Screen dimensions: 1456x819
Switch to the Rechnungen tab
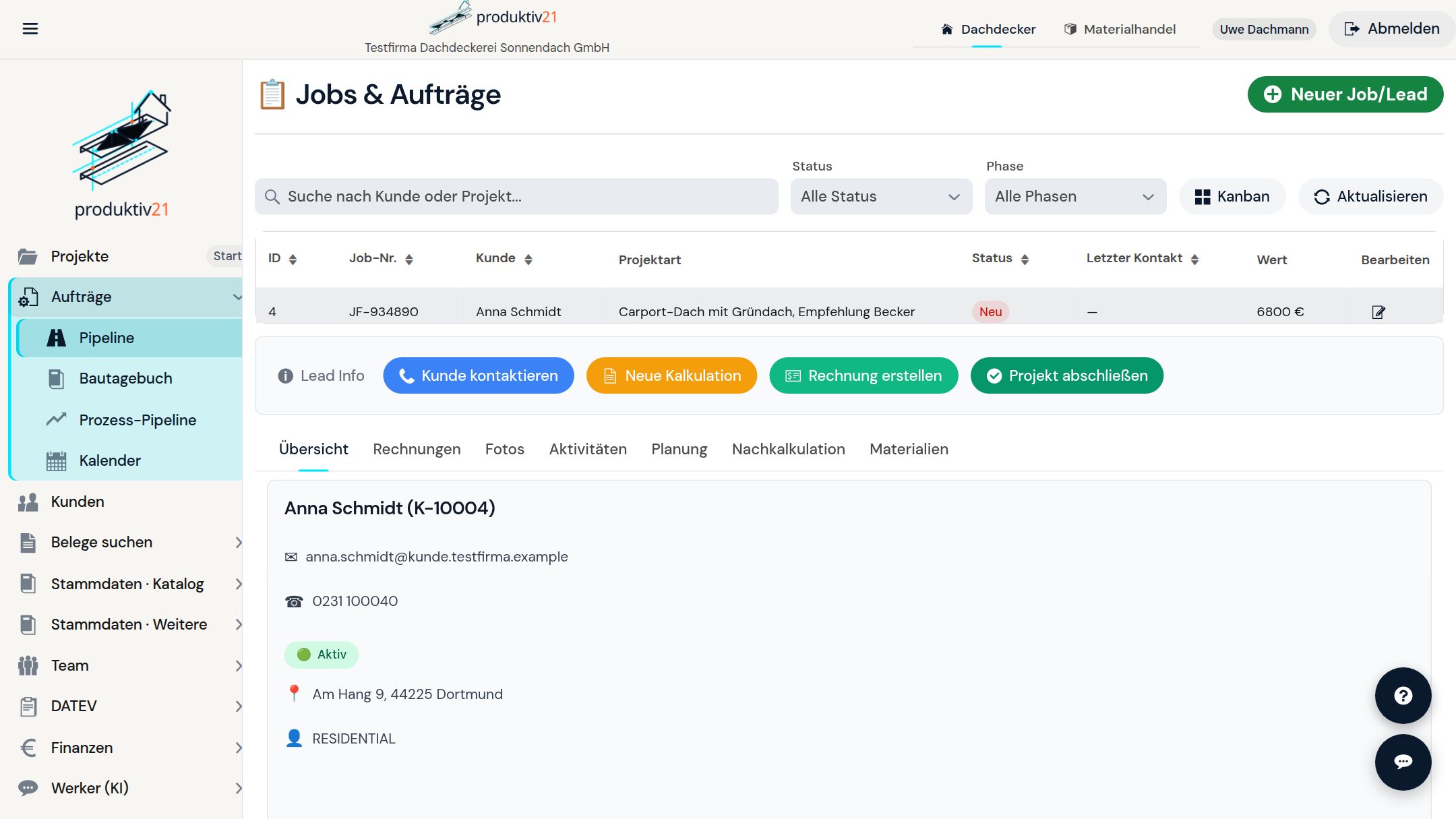417,450
